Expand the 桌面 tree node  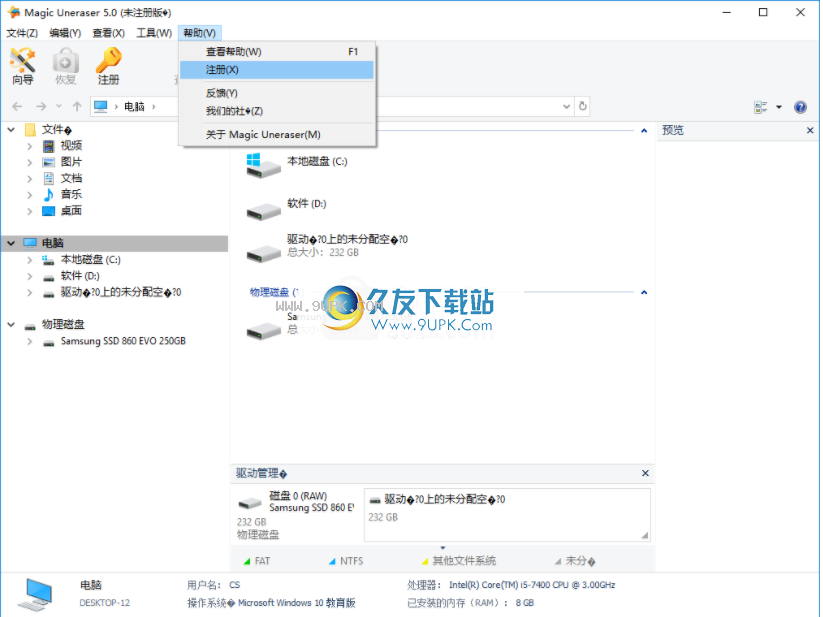click(x=30, y=211)
